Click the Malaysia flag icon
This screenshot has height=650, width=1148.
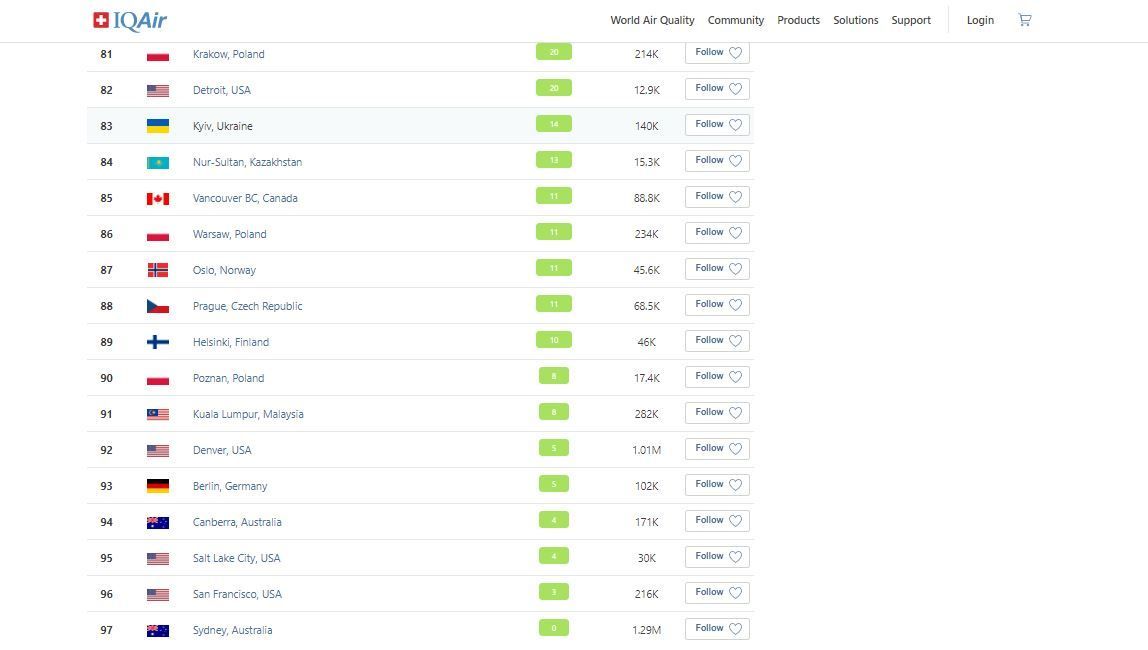[x=158, y=414]
